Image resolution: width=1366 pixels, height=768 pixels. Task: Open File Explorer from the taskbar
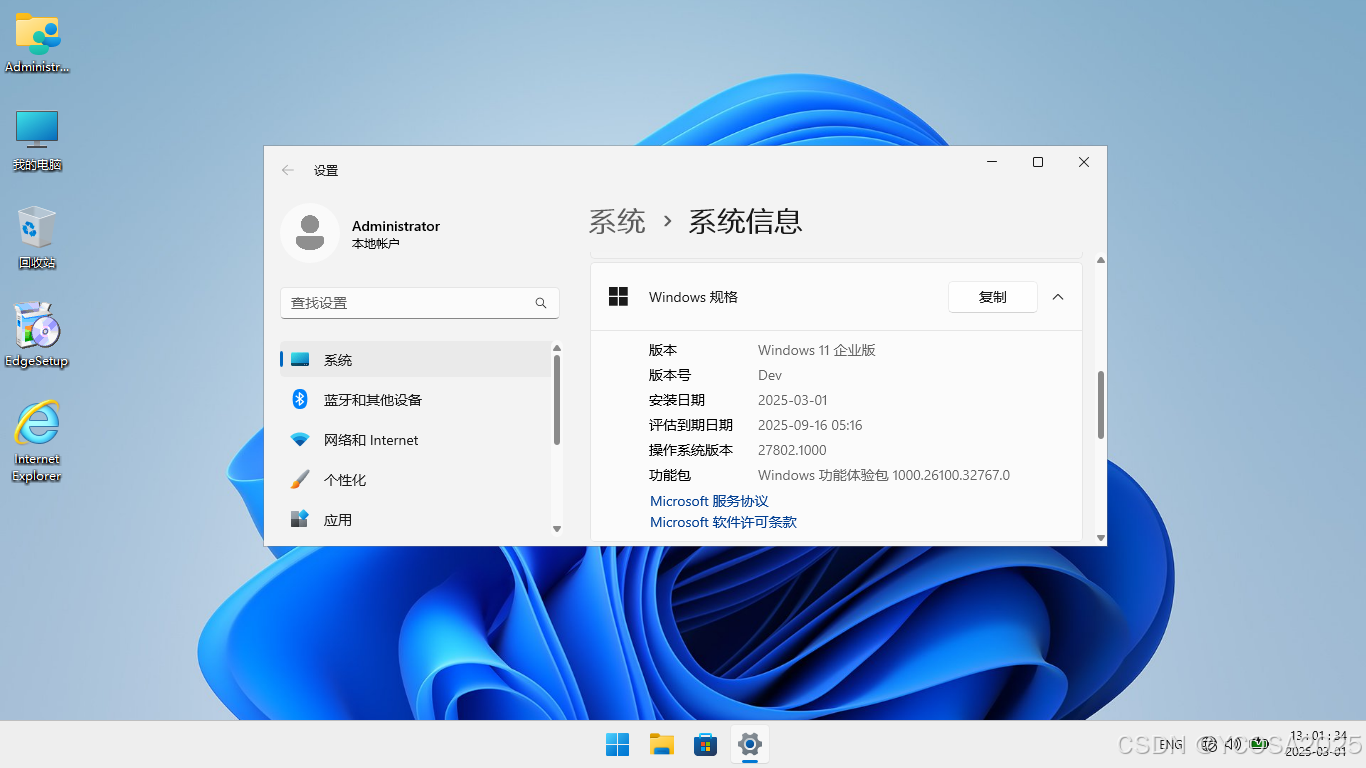pyautogui.click(x=662, y=744)
